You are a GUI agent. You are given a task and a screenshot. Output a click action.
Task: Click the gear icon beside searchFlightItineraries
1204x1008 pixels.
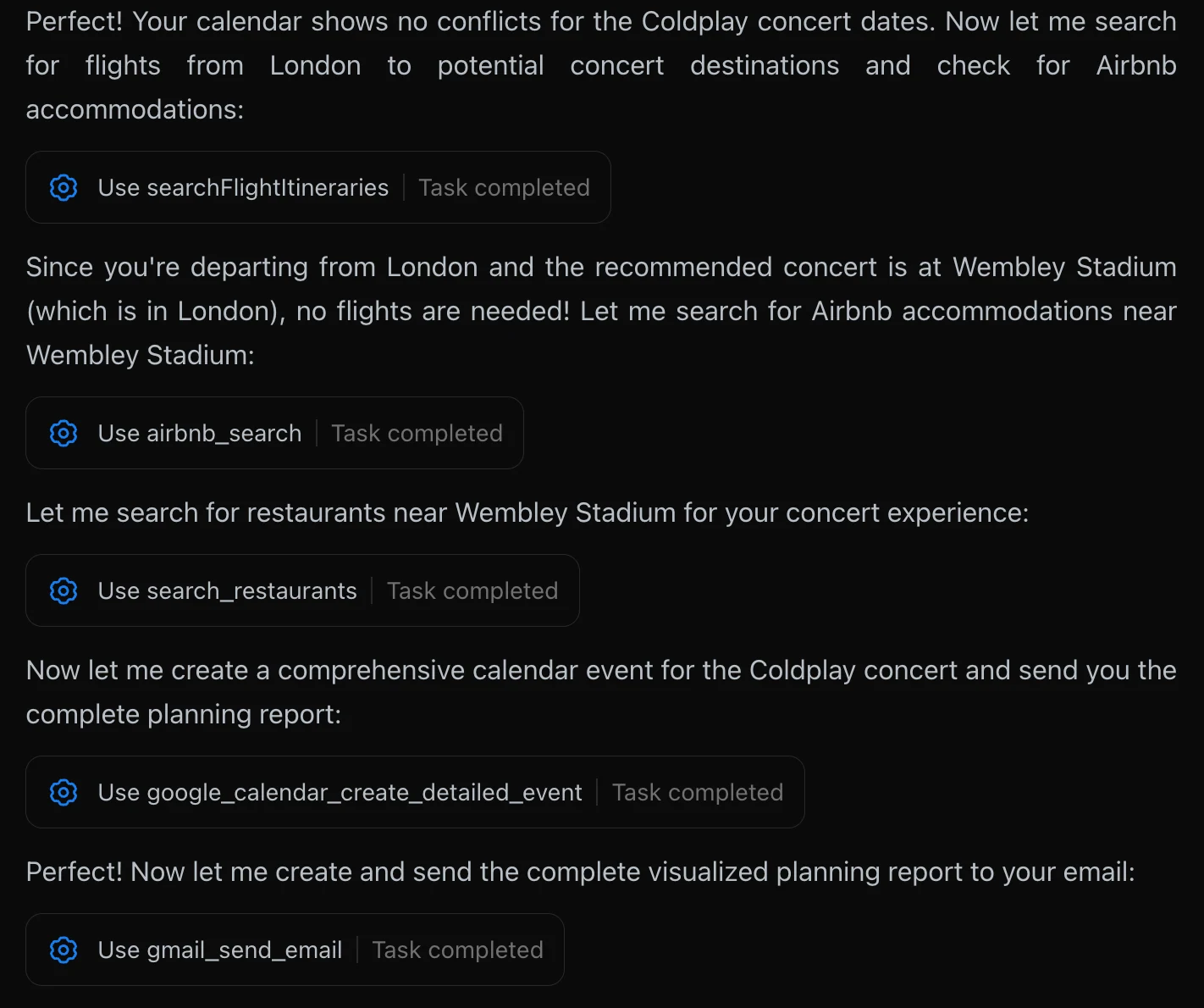(64, 187)
